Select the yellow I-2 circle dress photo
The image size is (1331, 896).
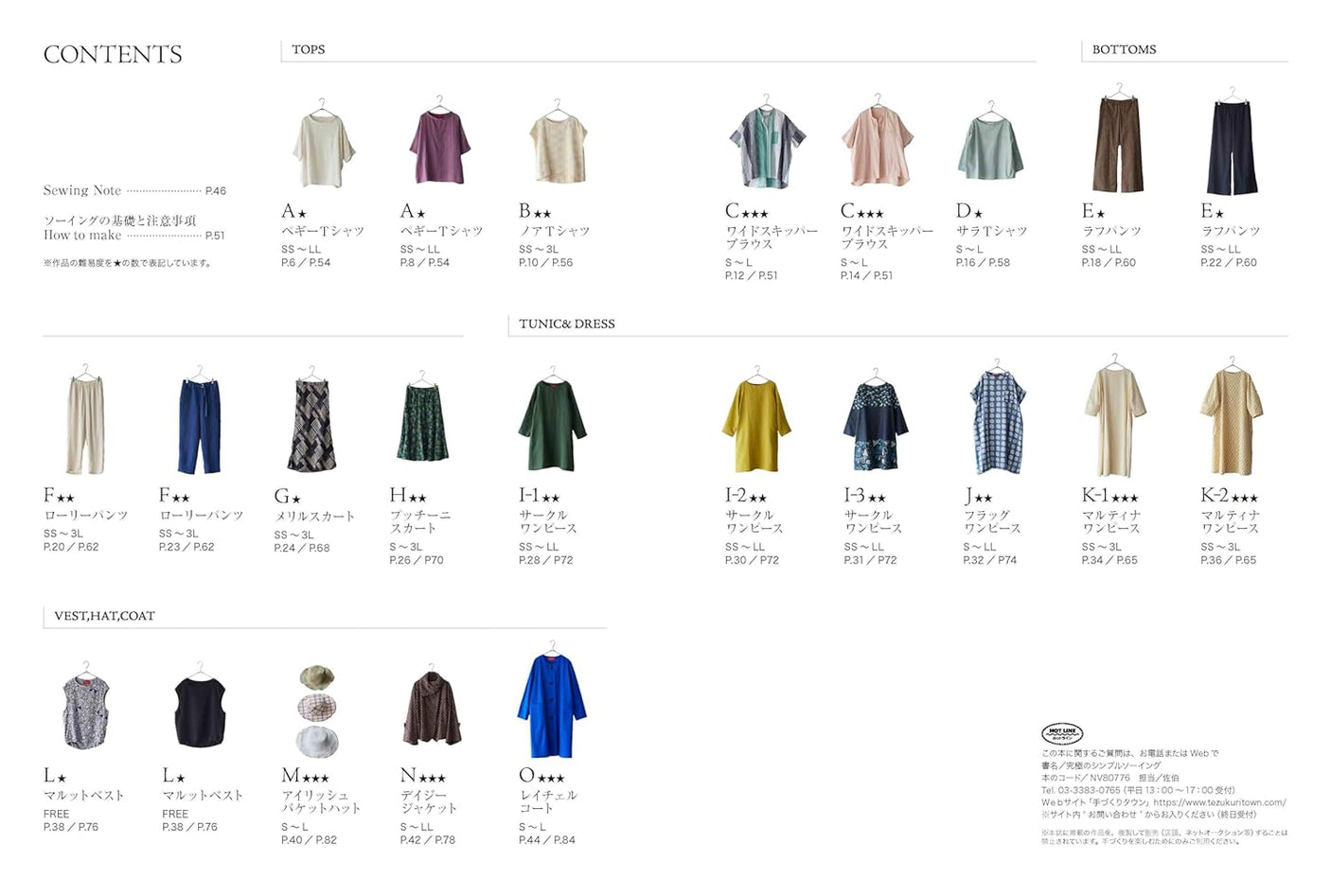pos(755,425)
